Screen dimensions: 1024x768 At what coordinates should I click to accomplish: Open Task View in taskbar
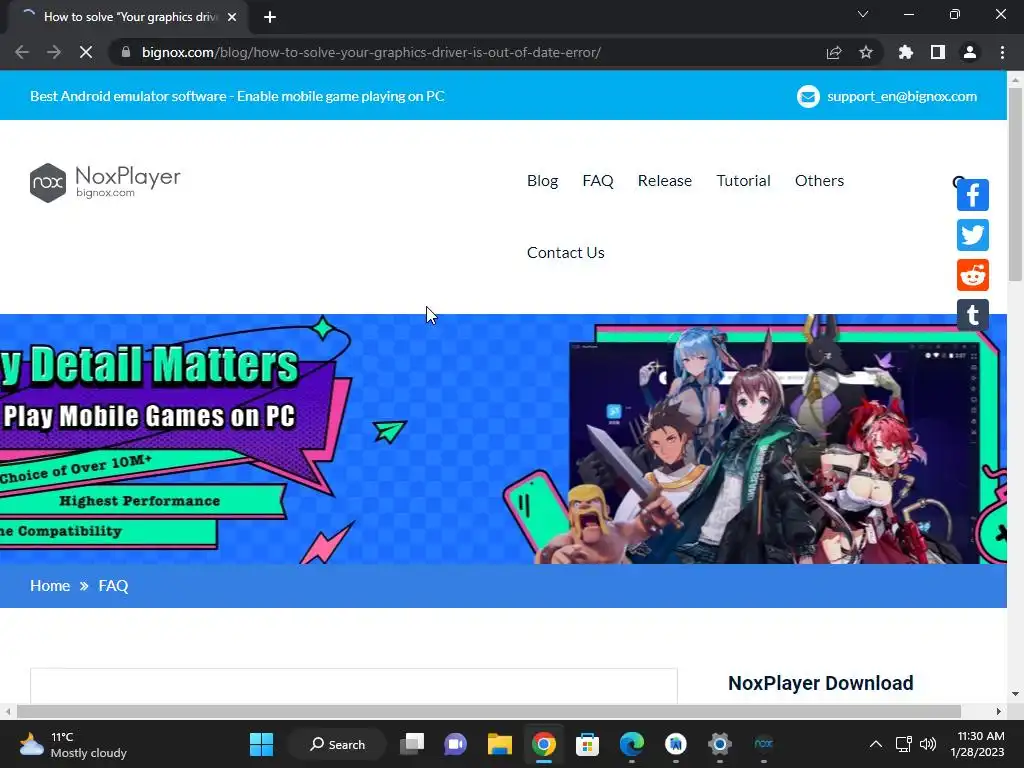(412, 744)
